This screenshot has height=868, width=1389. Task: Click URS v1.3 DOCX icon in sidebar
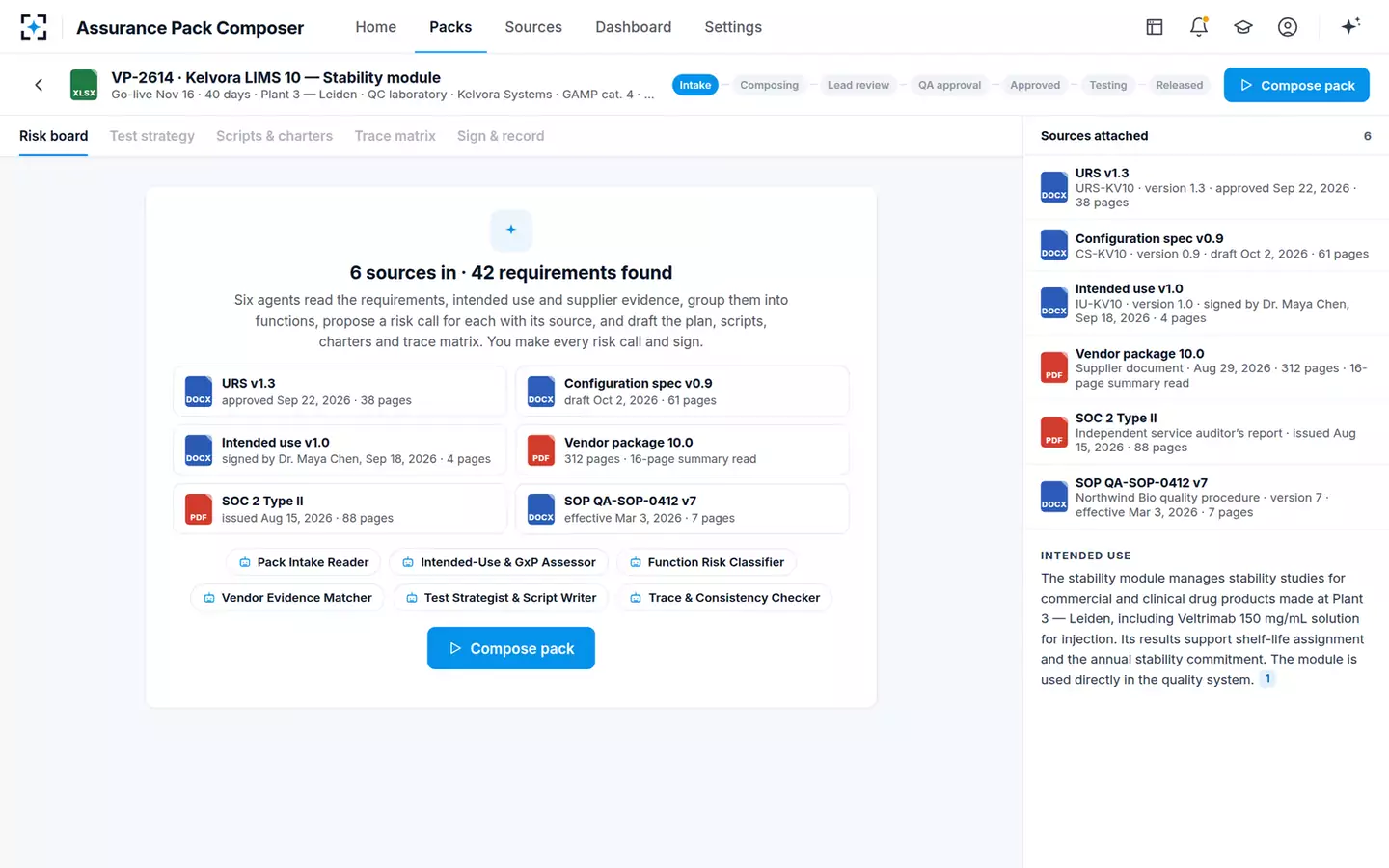click(1054, 187)
